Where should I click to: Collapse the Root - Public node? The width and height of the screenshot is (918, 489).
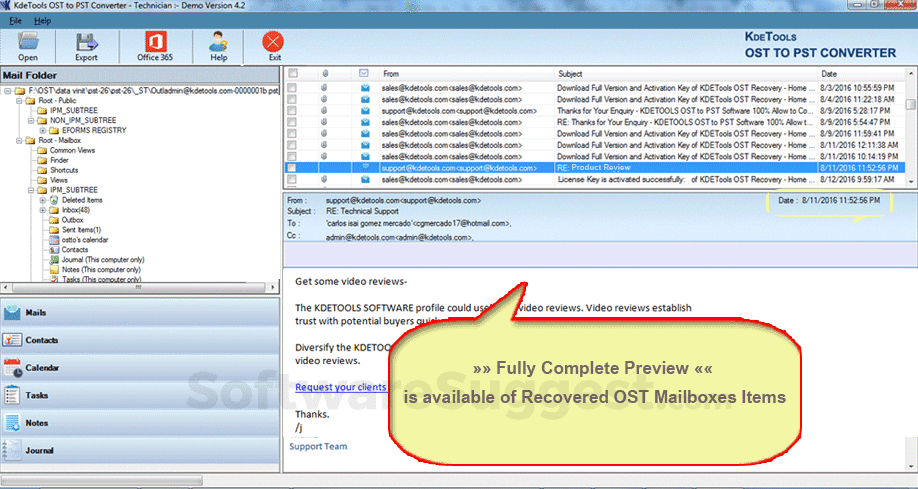pos(19,101)
